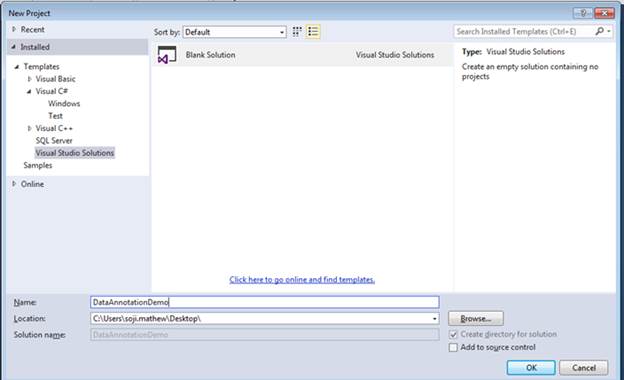Click the disabled Solution name field
The height and width of the screenshot is (380, 624).
[265, 335]
